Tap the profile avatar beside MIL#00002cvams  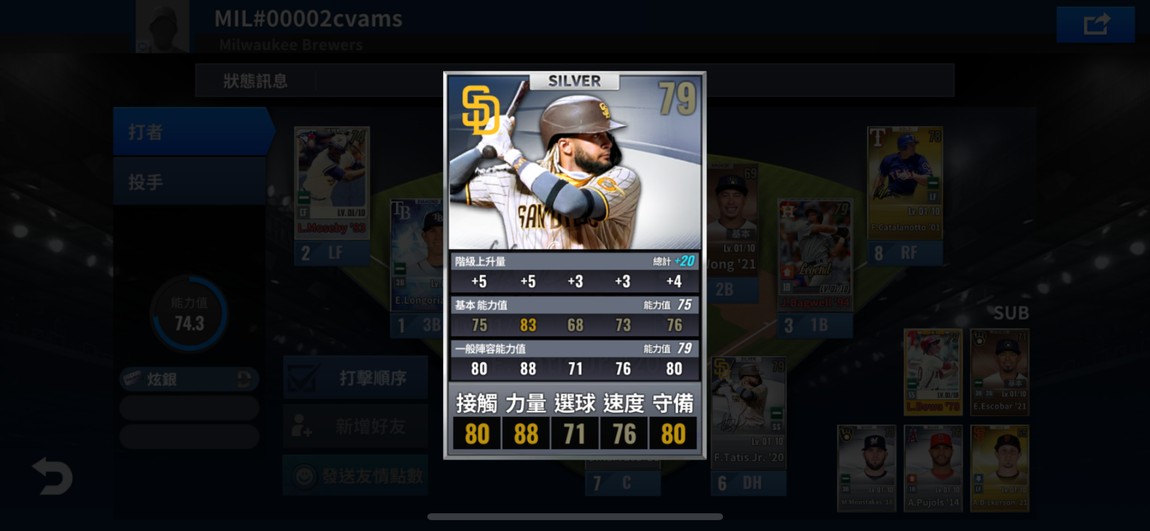click(x=162, y=26)
